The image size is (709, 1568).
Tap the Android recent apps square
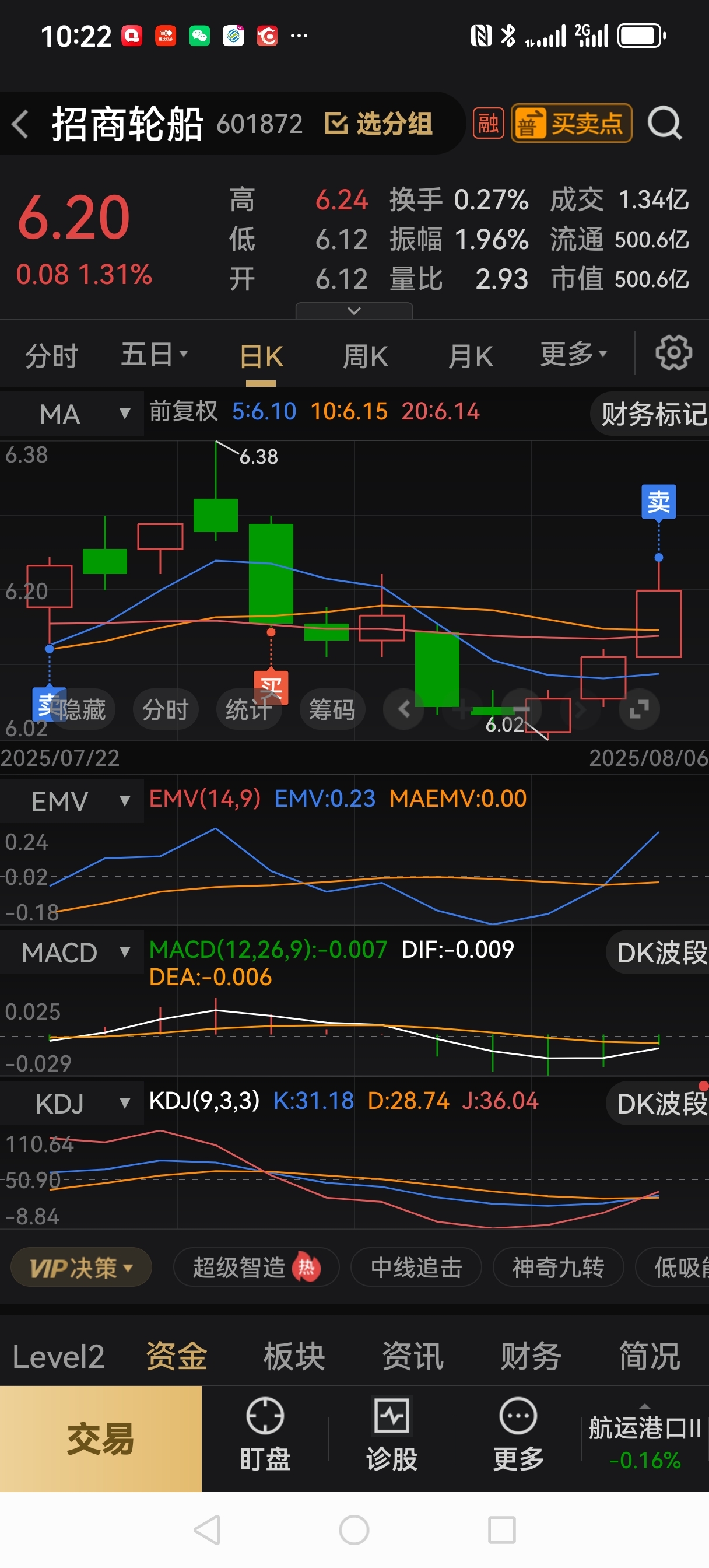click(x=502, y=1529)
